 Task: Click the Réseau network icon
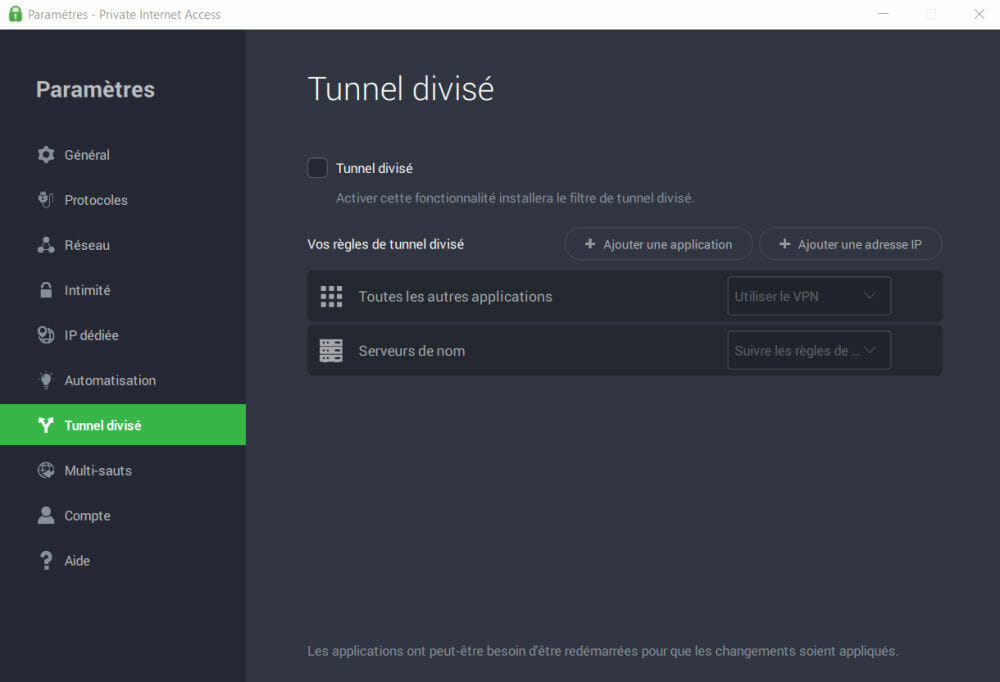46,245
